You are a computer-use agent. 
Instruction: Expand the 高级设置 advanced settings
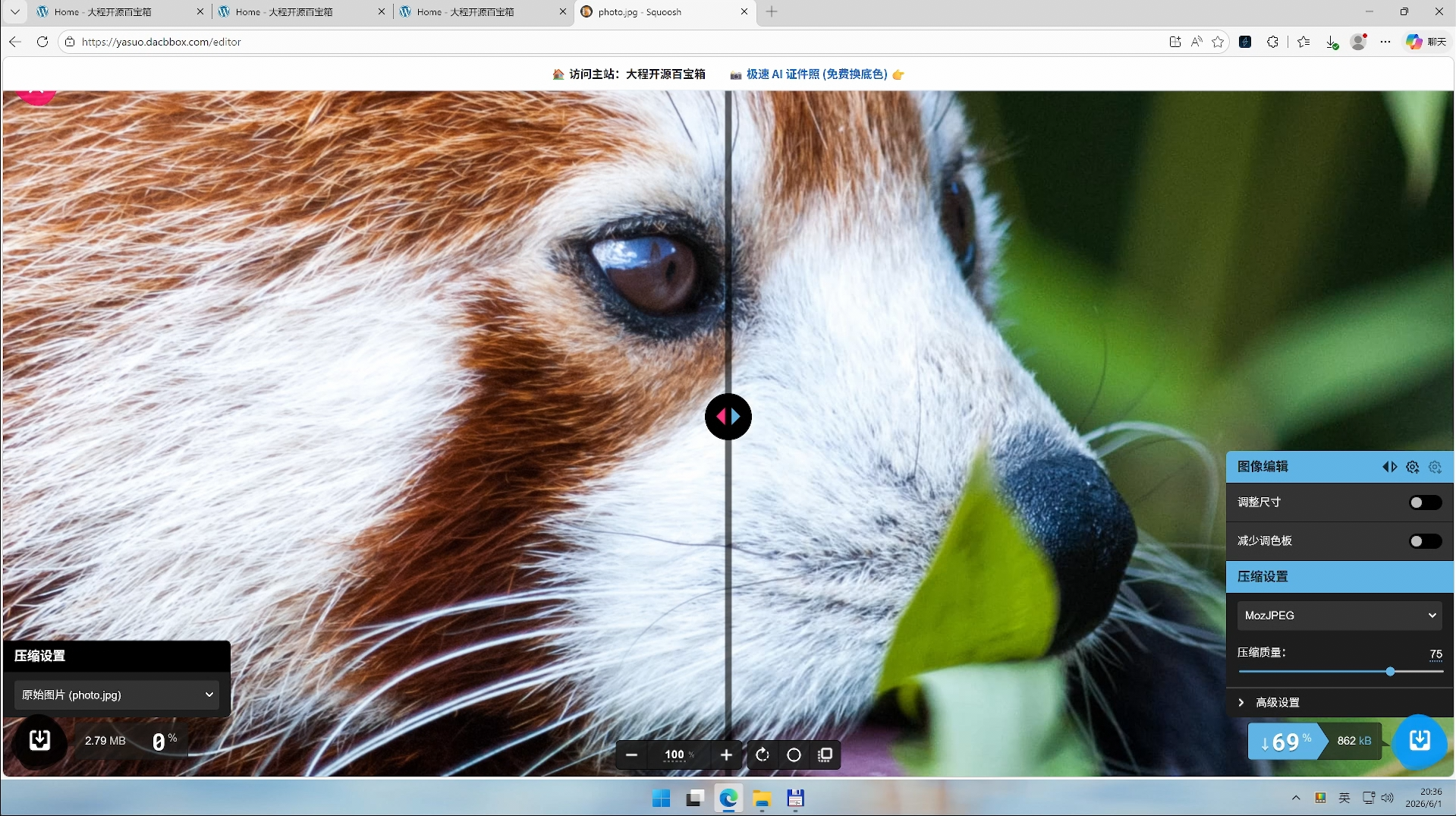coord(1339,703)
